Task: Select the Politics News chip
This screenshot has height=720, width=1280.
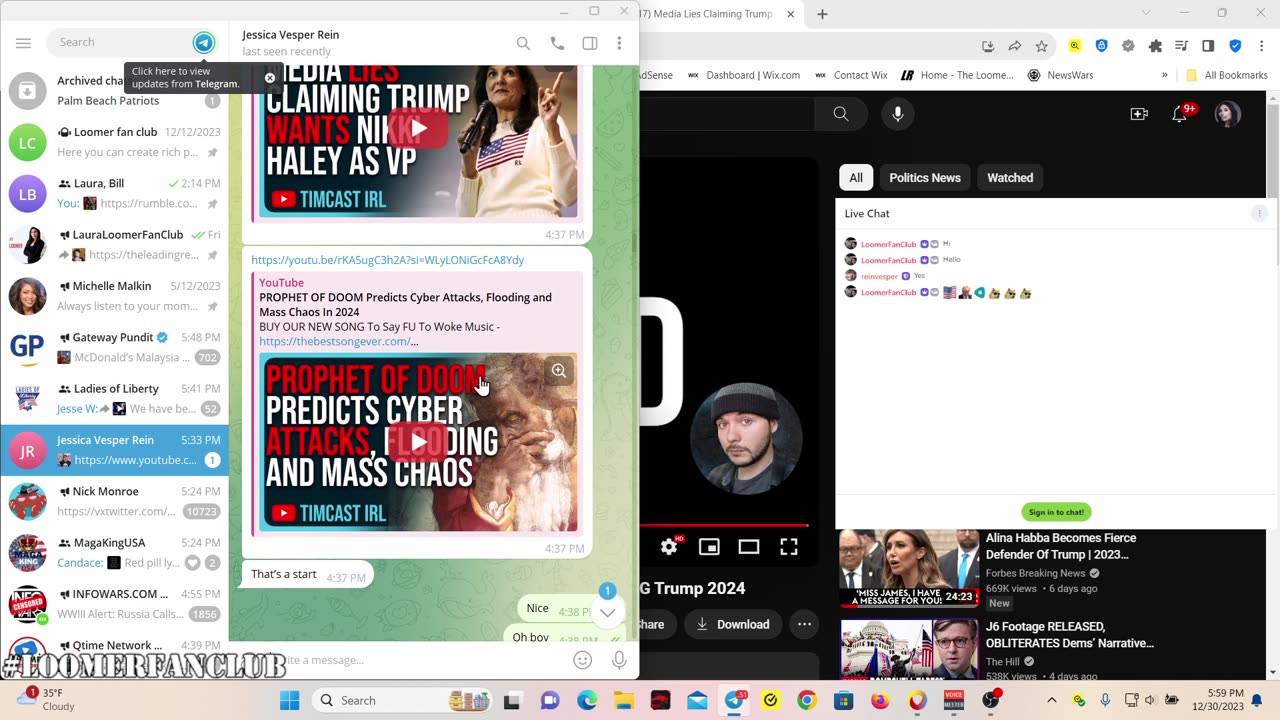Action: click(925, 178)
